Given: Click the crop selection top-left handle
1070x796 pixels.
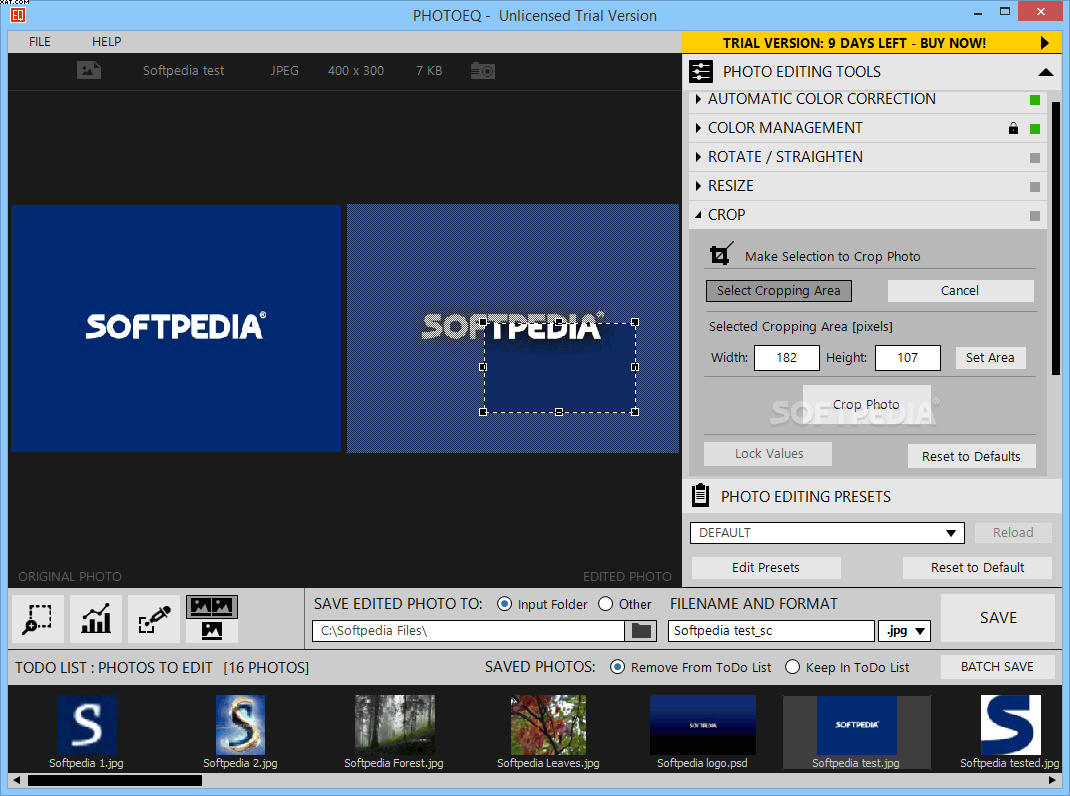Looking at the screenshot, I should [x=483, y=322].
